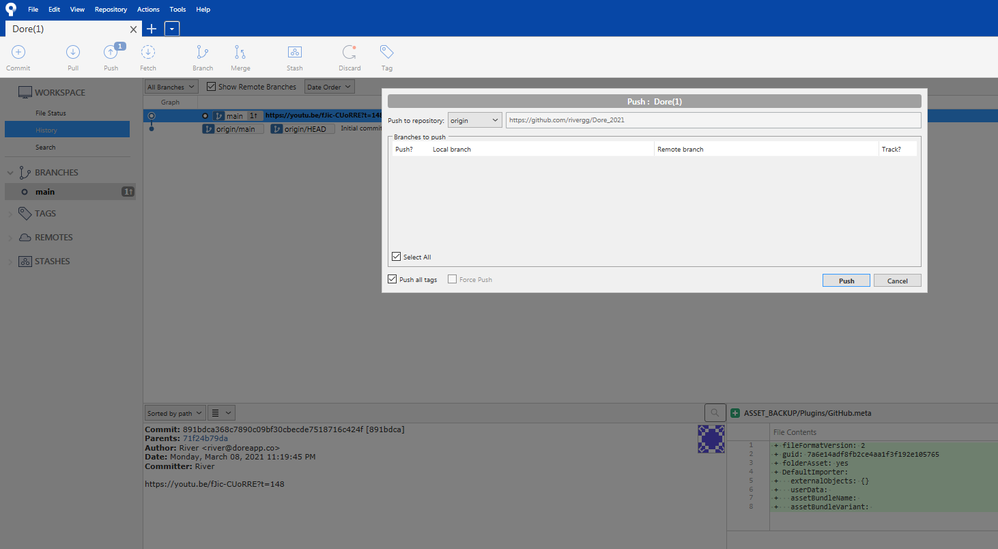The width and height of the screenshot is (998, 549).
Task: Toggle the Select All checkbox
Action: [x=397, y=256]
